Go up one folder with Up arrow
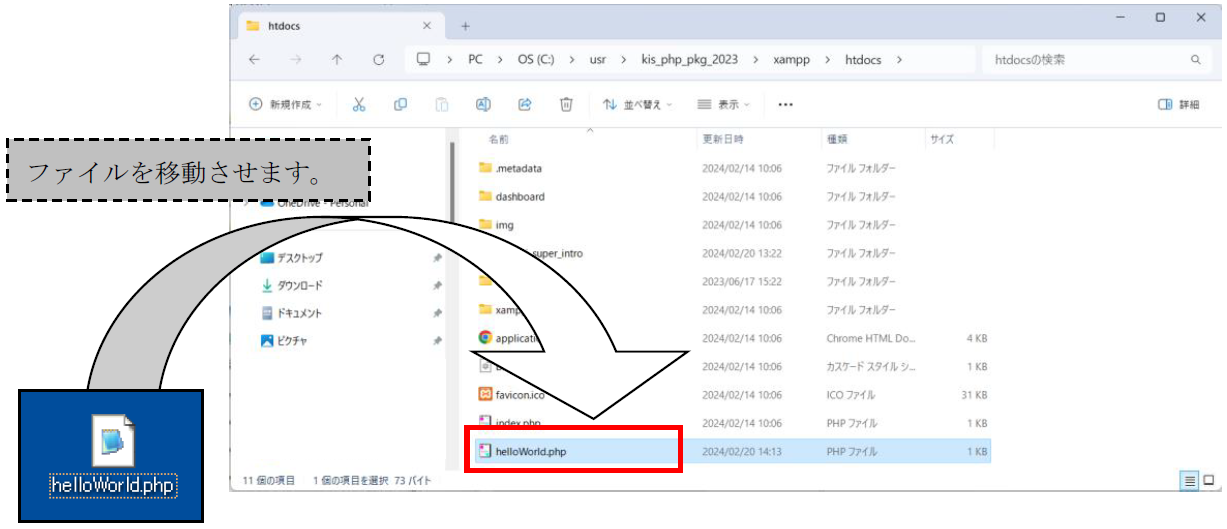 point(337,60)
